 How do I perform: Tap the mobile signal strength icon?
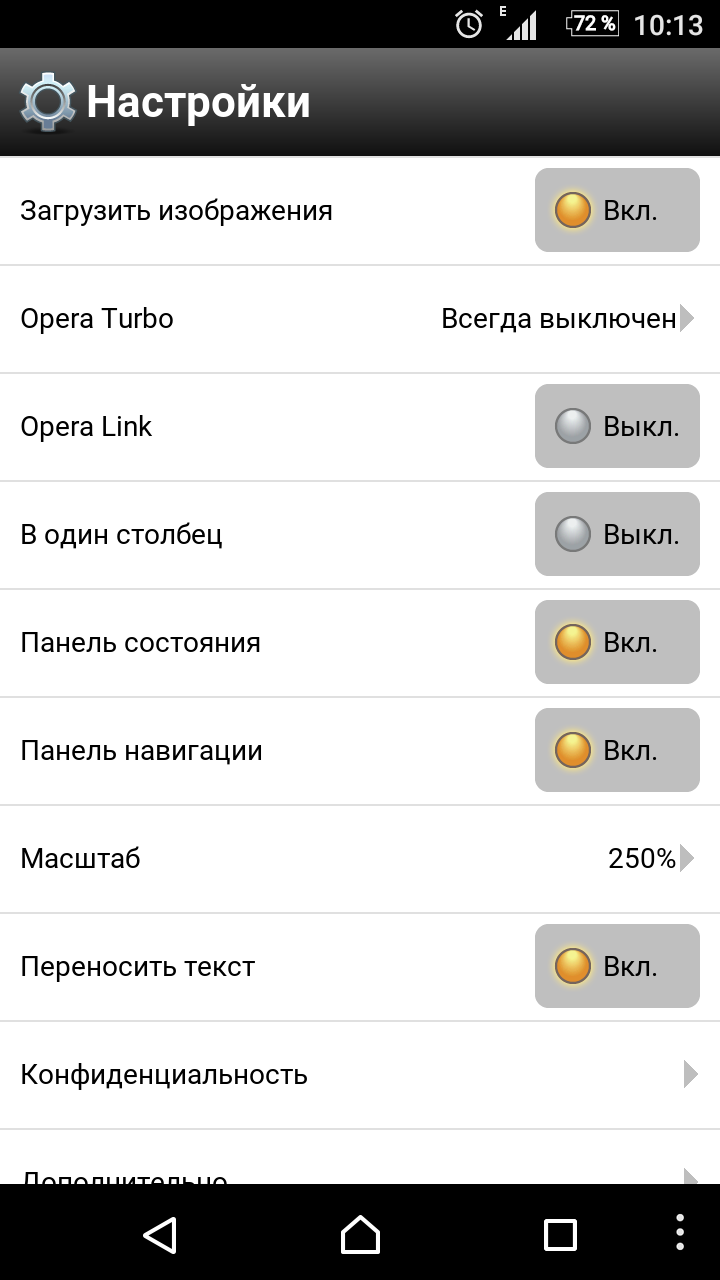point(520,24)
